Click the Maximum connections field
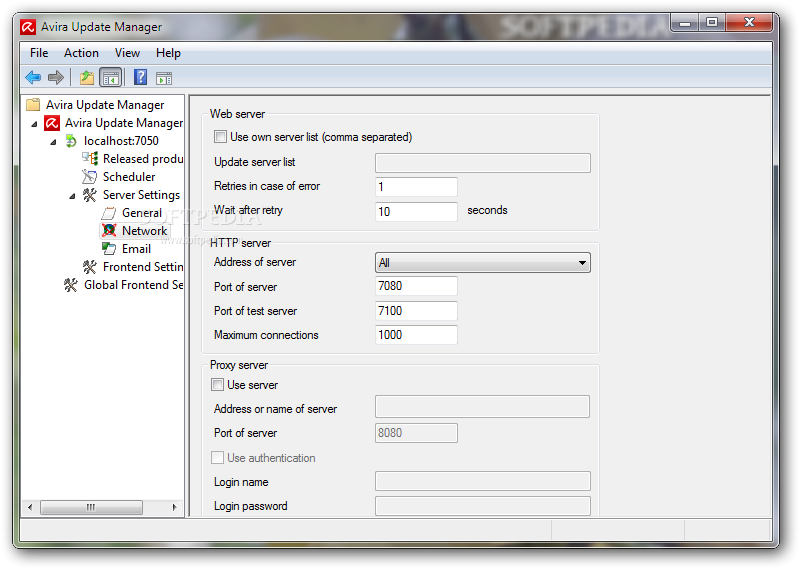The image size is (800, 569). coord(416,335)
